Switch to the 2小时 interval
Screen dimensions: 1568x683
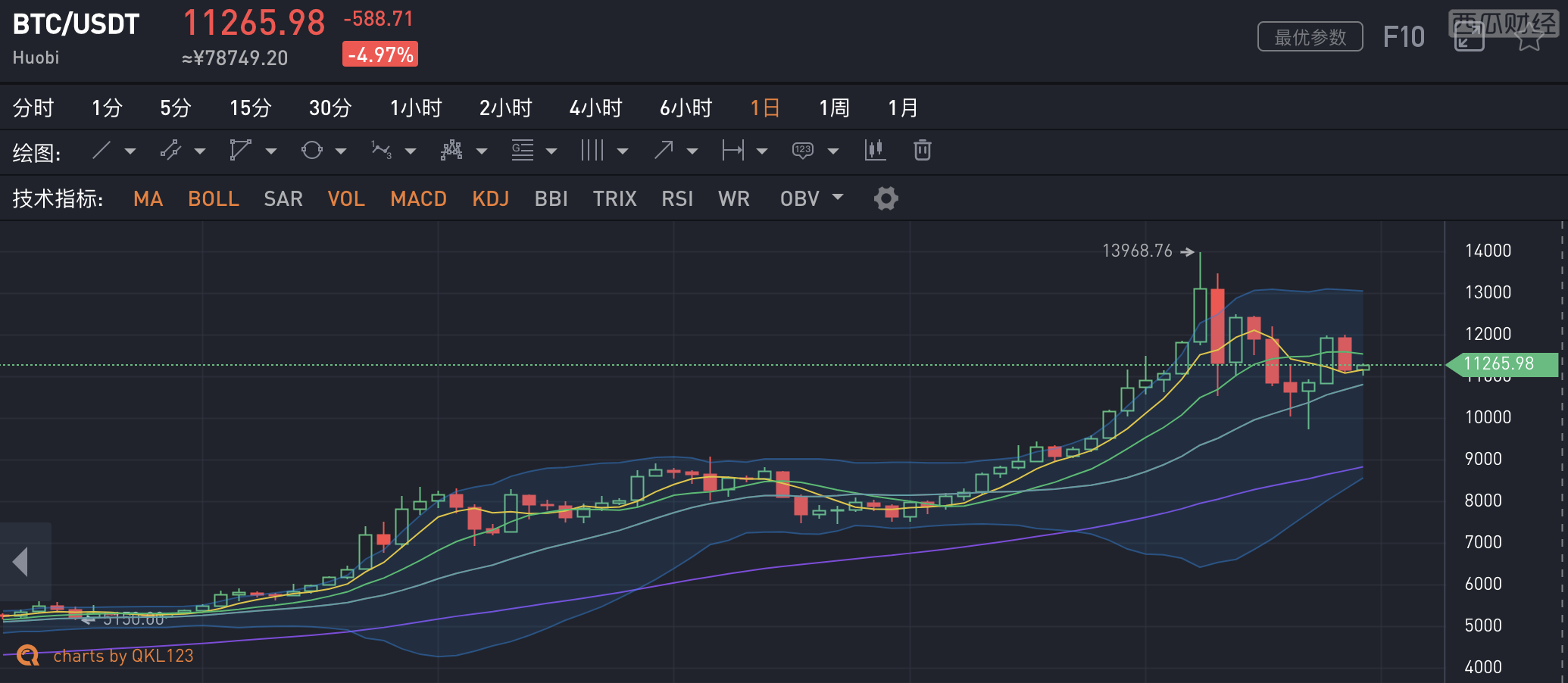tap(506, 108)
